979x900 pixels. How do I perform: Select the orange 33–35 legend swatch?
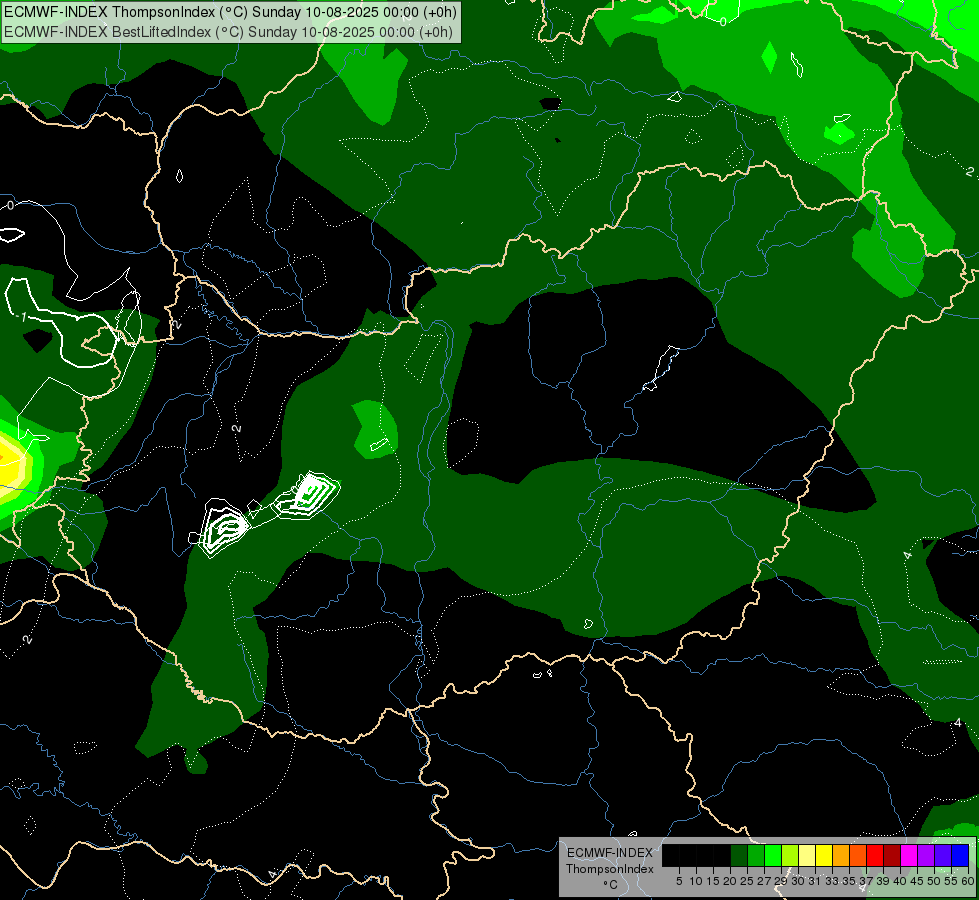click(841, 855)
